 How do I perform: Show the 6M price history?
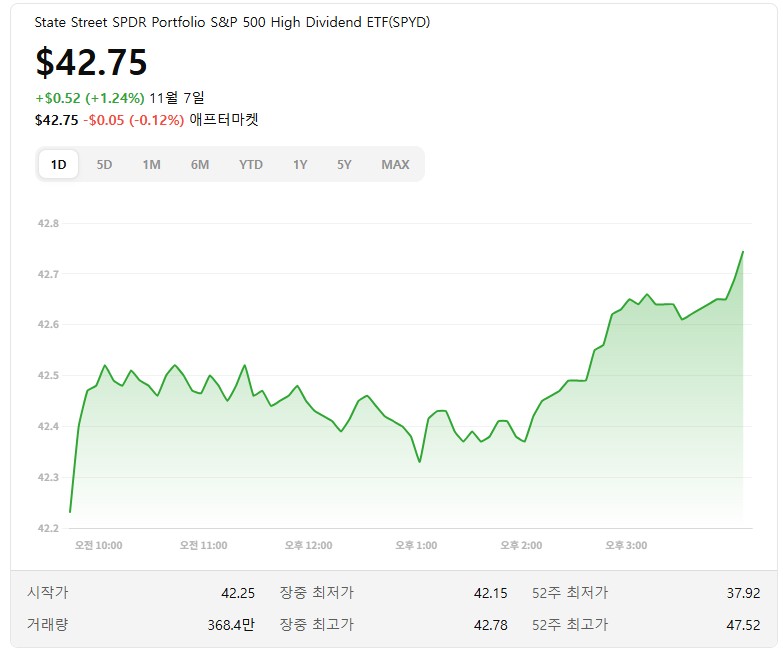tap(200, 164)
